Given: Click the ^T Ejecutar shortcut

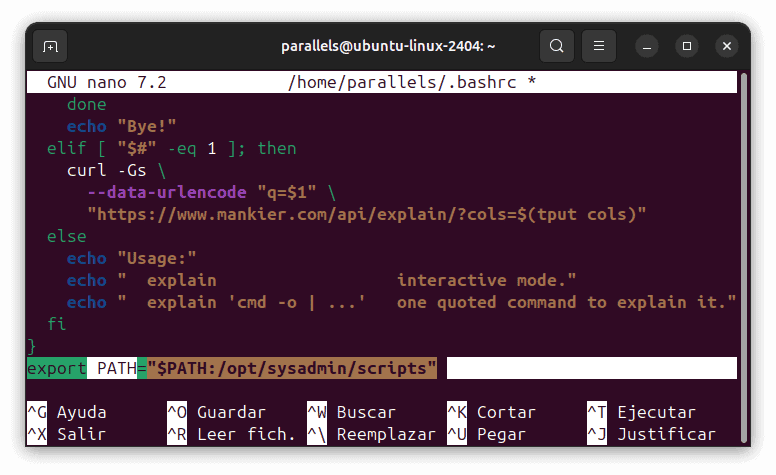Looking at the screenshot, I should [641, 412].
